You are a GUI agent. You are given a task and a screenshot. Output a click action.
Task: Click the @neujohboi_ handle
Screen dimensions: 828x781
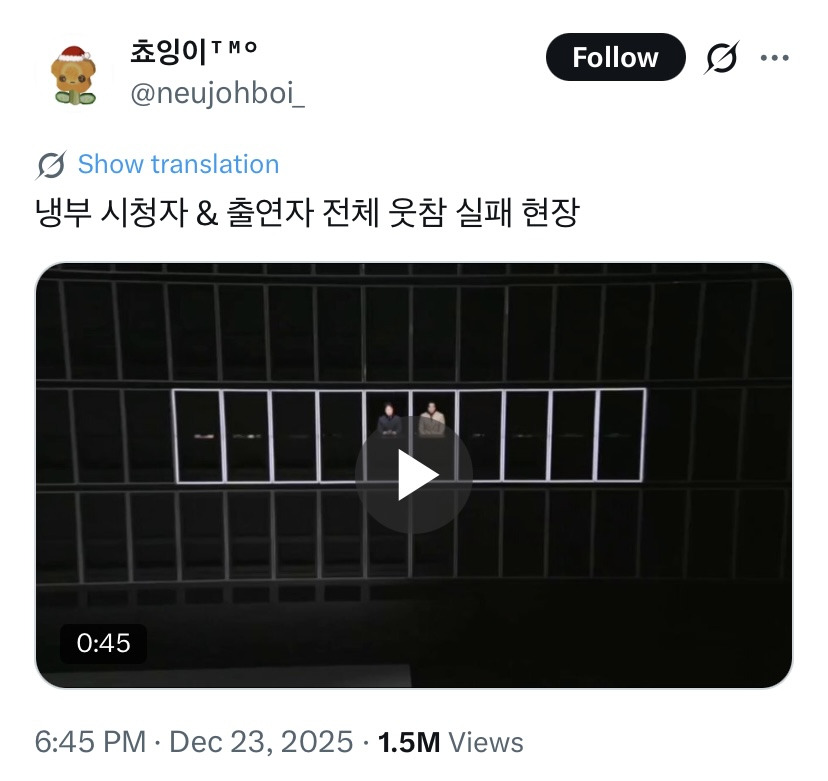click(x=218, y=93)
